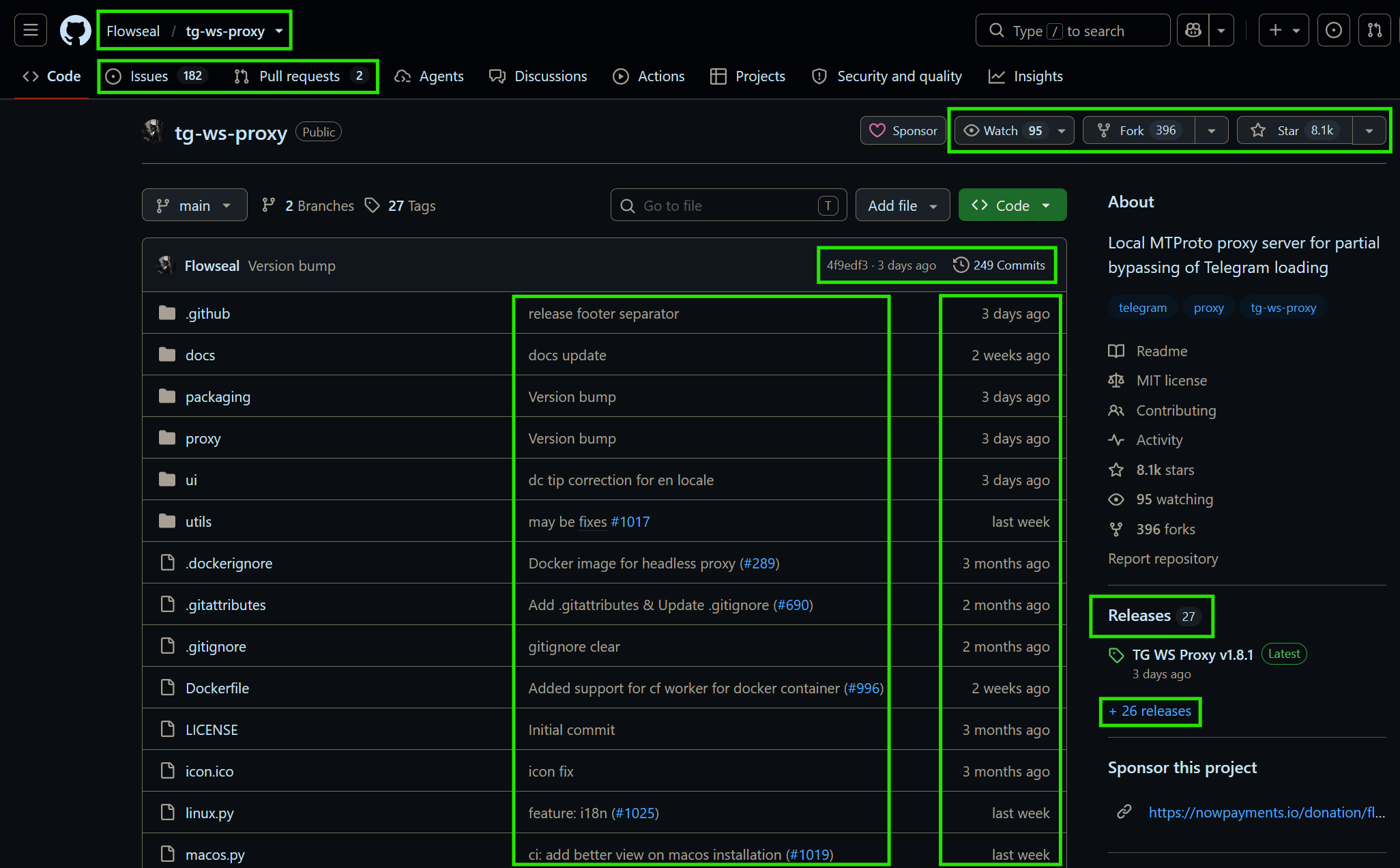The height and width of the screenshot is (868, 1400).
Task: Expand the main branch selector
Action: (194, 205)
